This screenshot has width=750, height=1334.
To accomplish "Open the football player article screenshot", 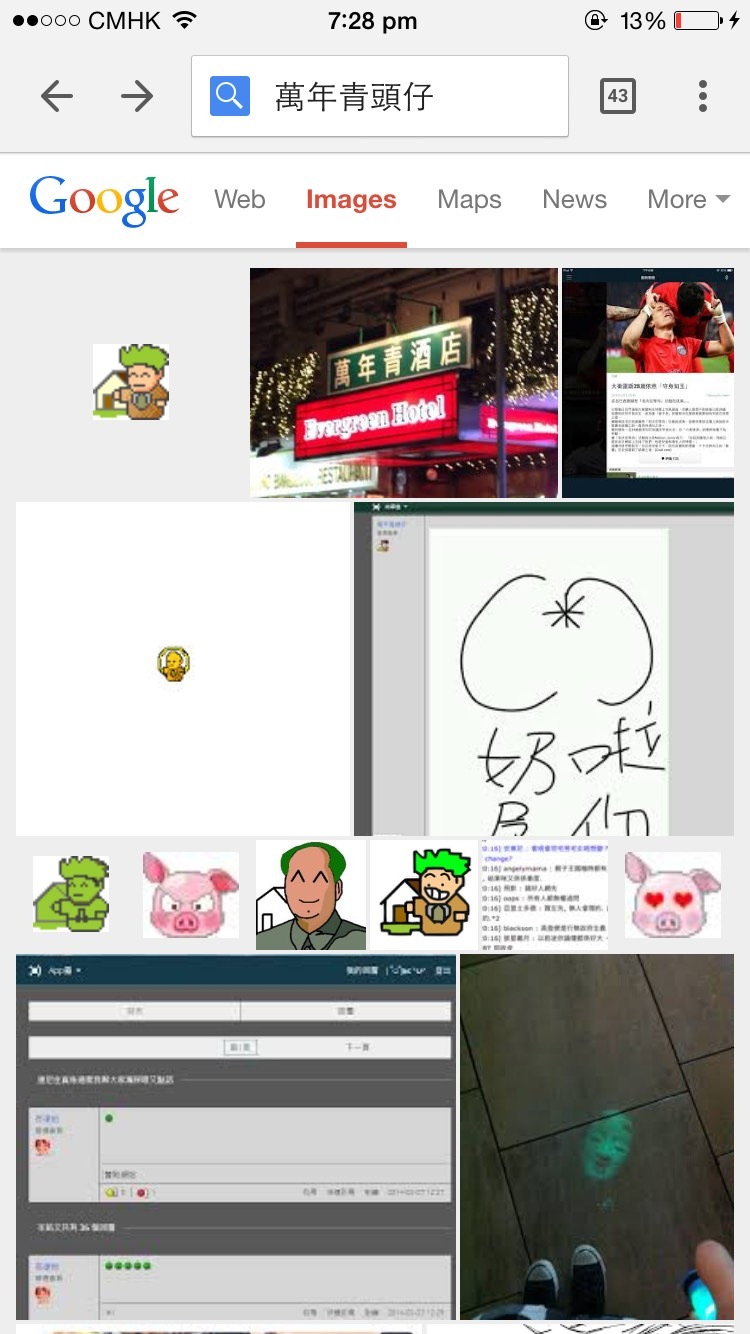I will click(x=647, y=382).
